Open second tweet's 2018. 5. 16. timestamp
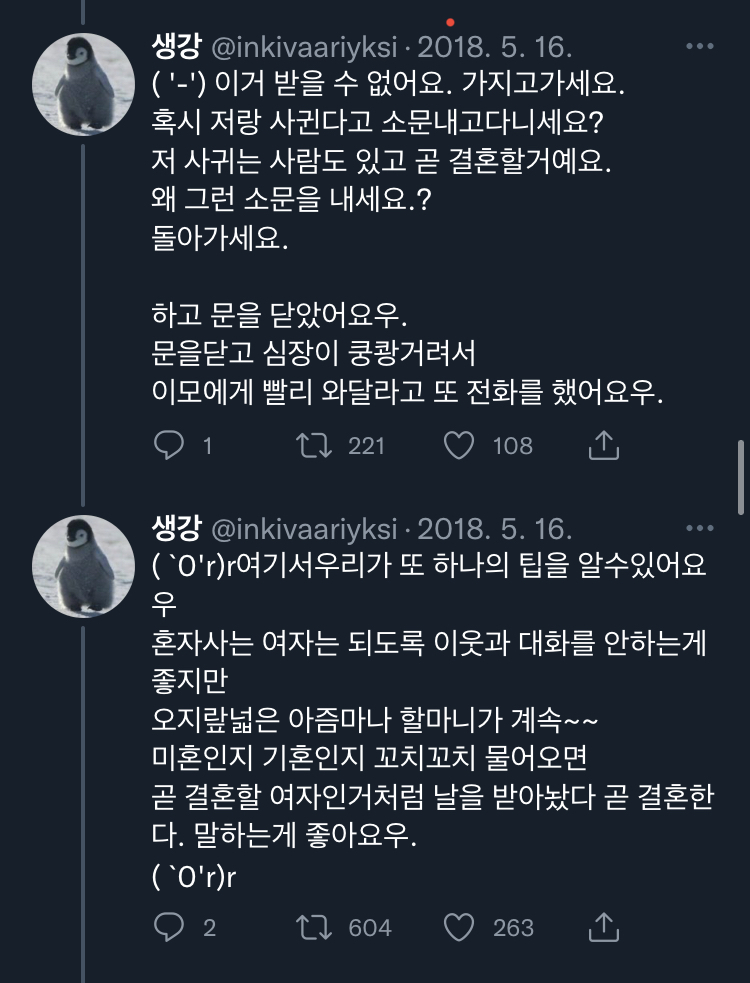The width and height of the screenshot is (750, 983). click(x=494, y=528)
